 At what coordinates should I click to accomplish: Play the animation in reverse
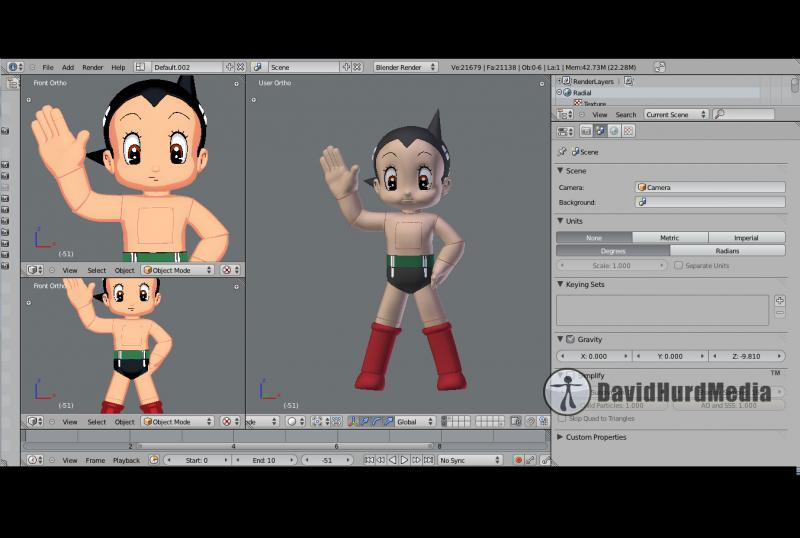(x=392, y=460)
